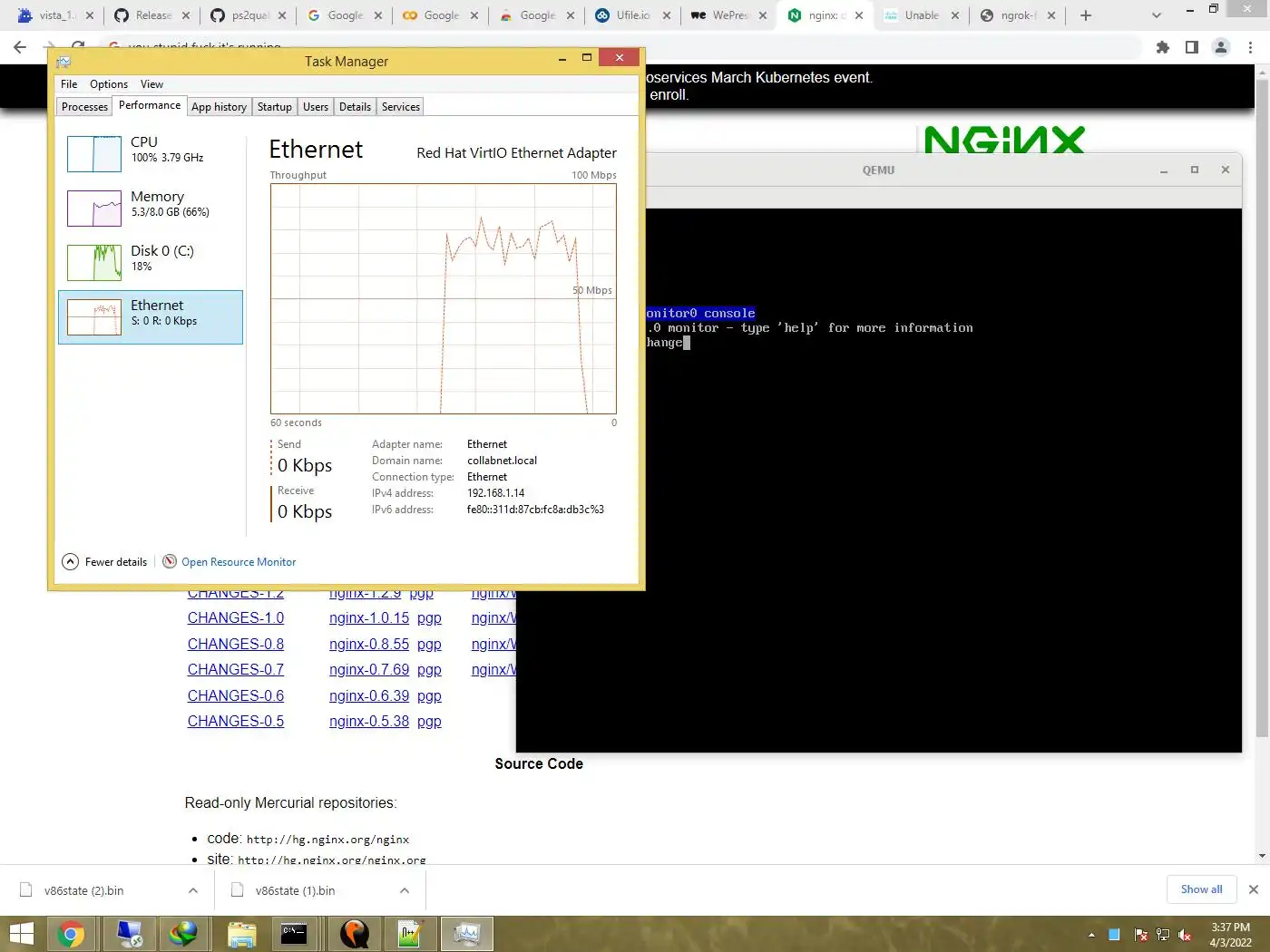Open the CHANGES-0.6 link
This screenshot has height=952, width=1270.
point(236,696)
